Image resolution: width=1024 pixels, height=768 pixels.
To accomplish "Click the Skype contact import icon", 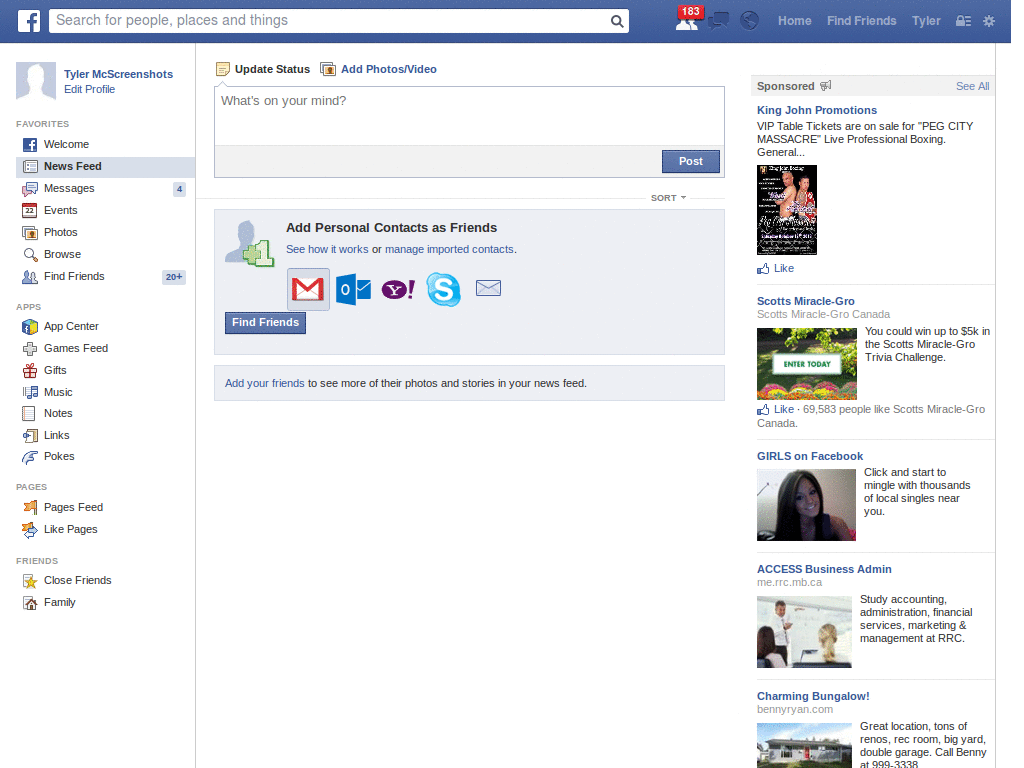I will (443, 289).
